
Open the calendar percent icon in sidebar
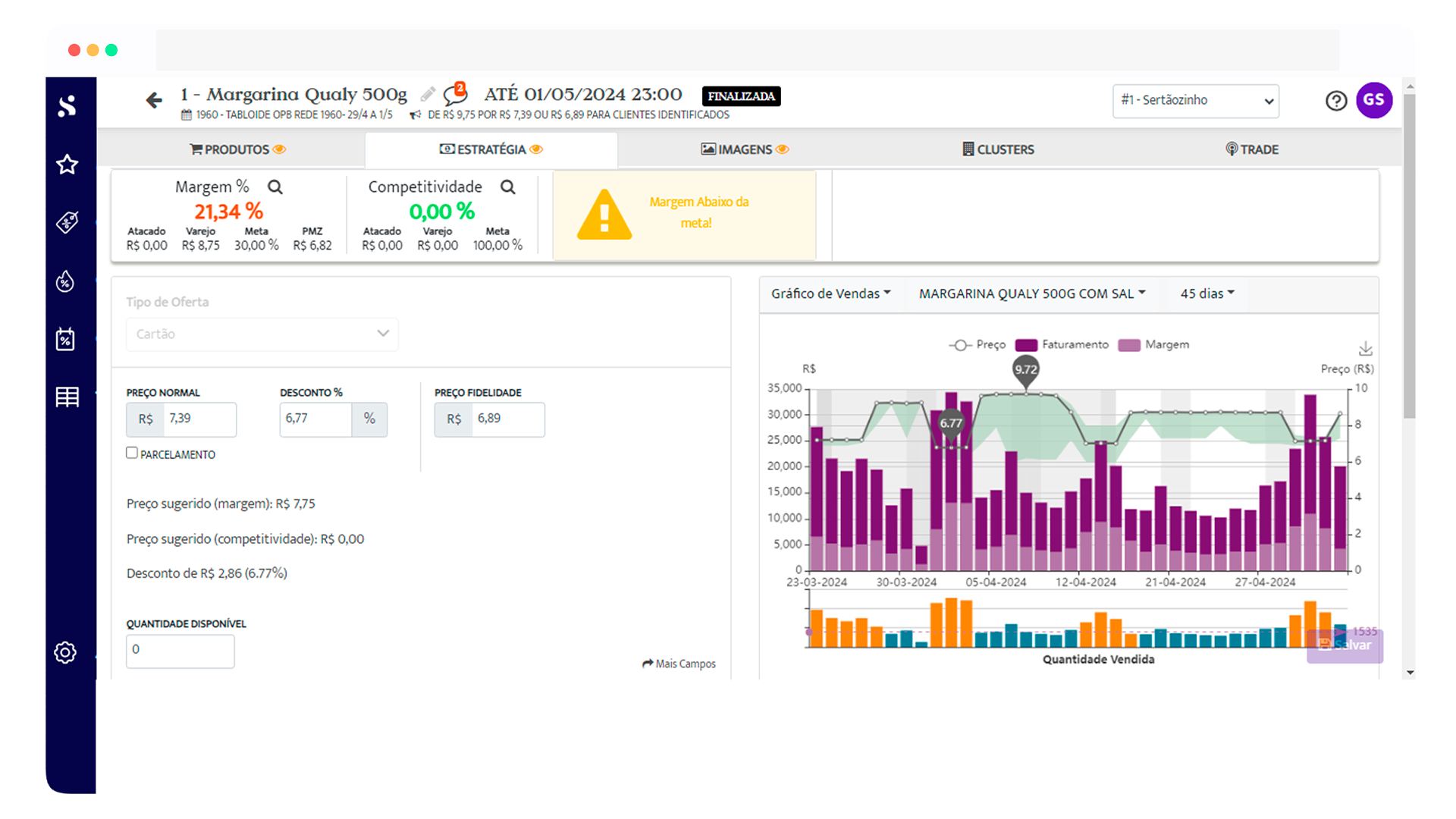click(65, 338)
